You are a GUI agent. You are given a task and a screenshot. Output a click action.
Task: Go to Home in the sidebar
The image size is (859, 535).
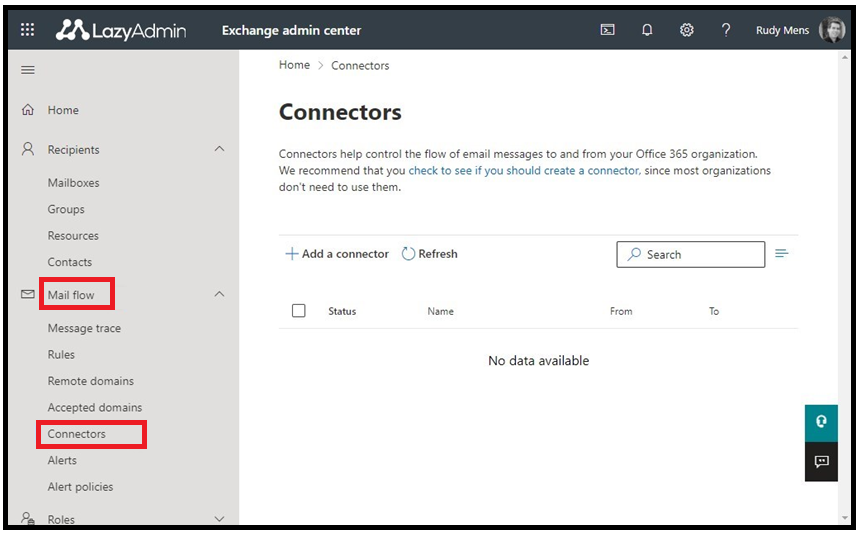pyautogui.click(x=63, y=110)
